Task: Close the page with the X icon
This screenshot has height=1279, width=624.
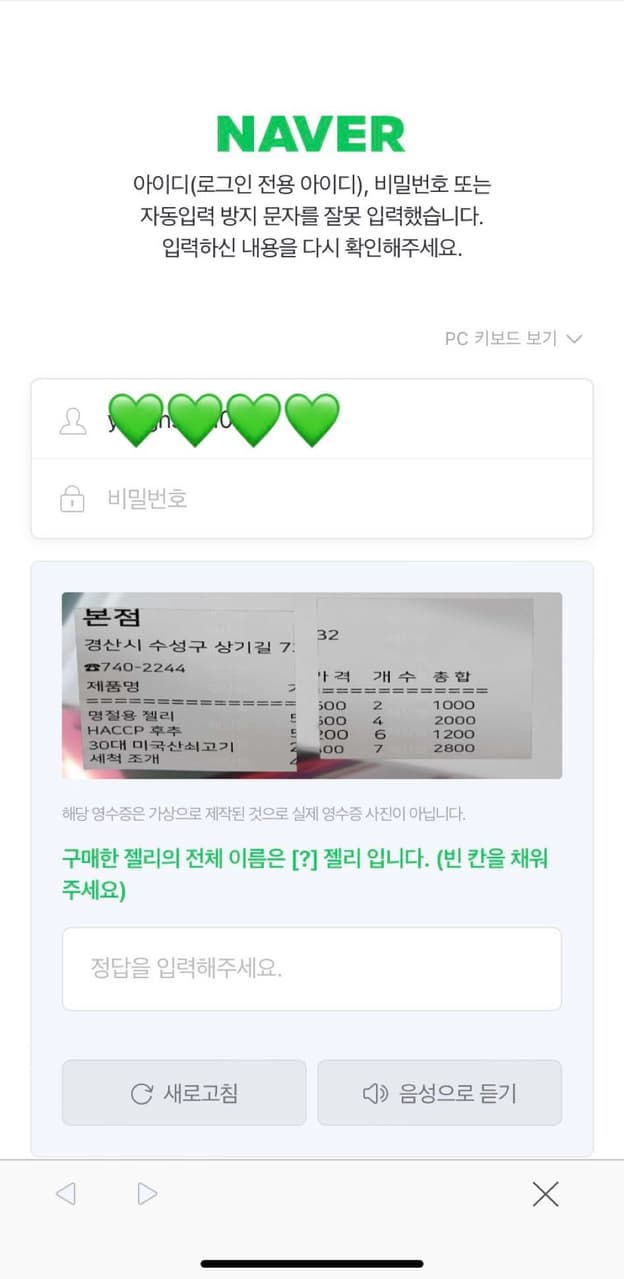Action: point(545,1193)
